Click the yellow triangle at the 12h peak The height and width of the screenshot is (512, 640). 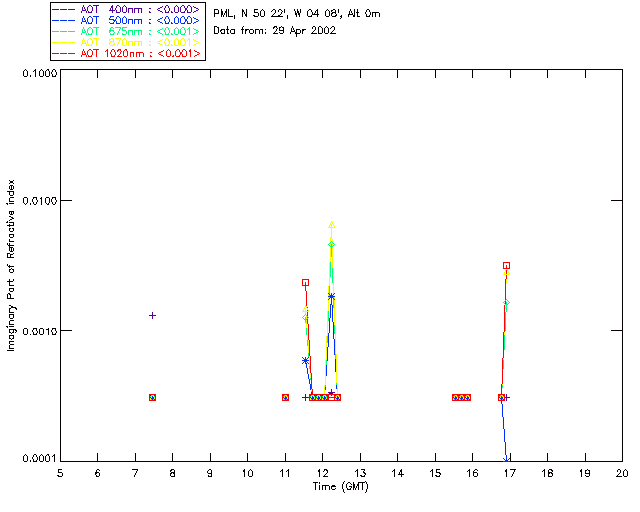point(332,225)
